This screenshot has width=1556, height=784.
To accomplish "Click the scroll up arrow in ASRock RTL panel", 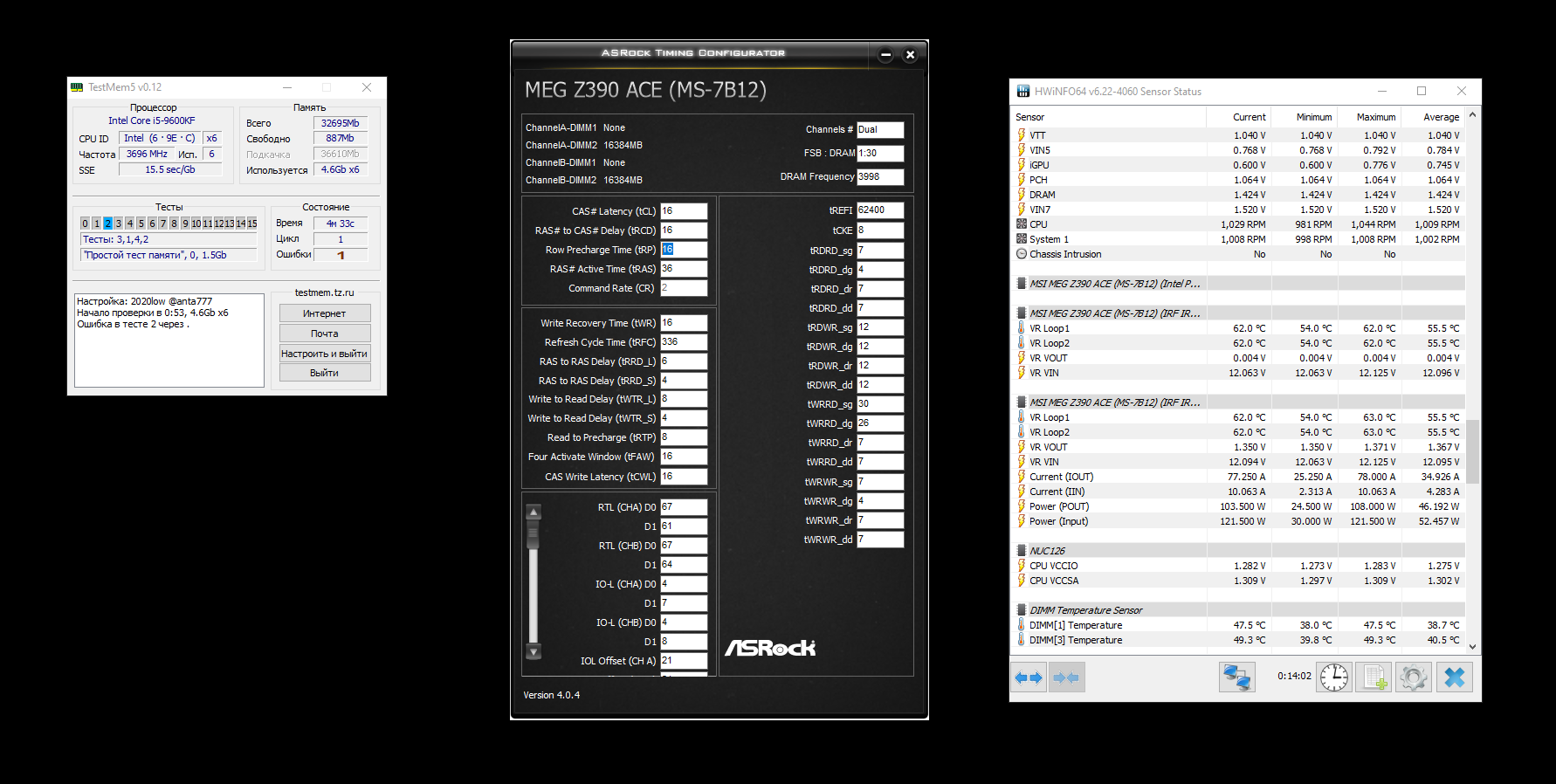I will [x=534, y=512].
